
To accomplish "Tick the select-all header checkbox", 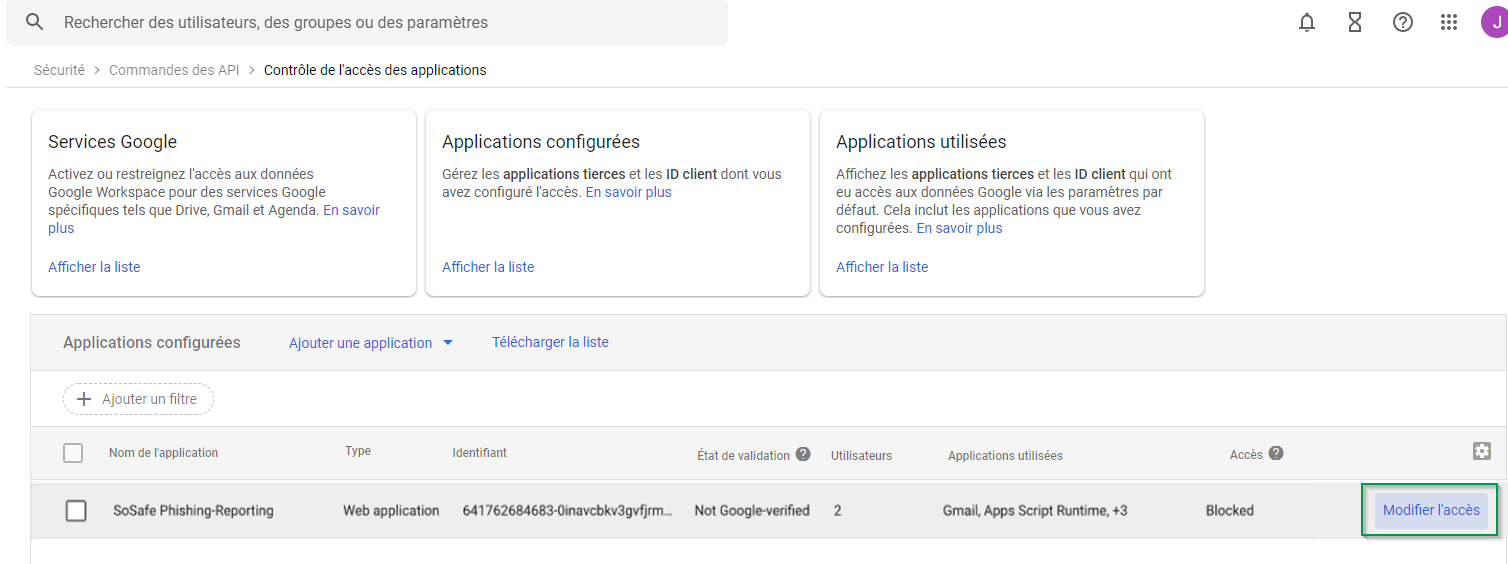I will coord(73,453).
